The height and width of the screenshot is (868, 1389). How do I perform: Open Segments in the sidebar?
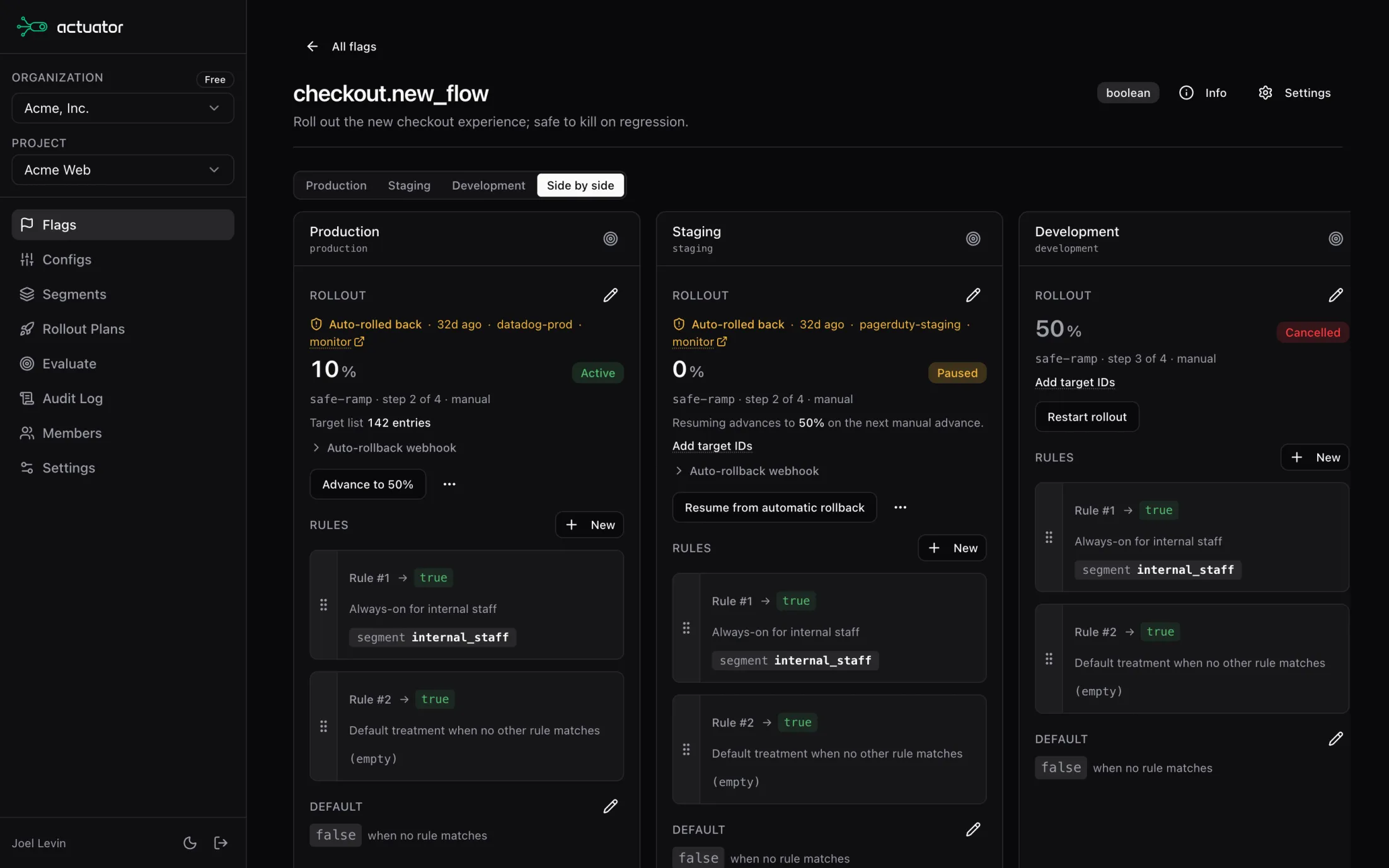(123, 294)
